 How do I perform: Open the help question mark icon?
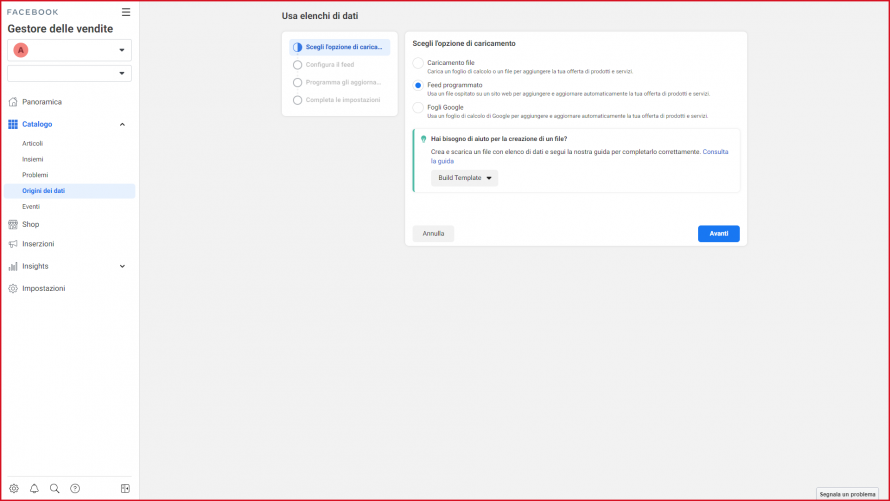75,488
